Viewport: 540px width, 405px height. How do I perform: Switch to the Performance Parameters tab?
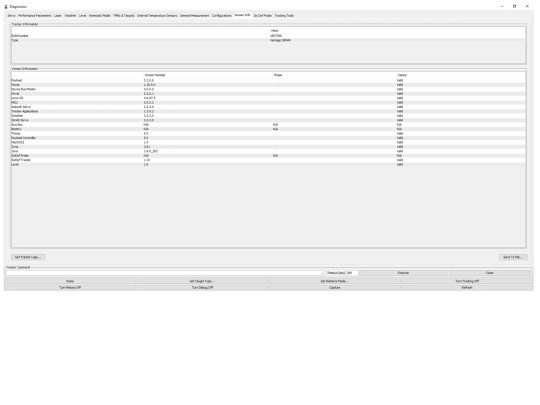click(x=34, y=15)
